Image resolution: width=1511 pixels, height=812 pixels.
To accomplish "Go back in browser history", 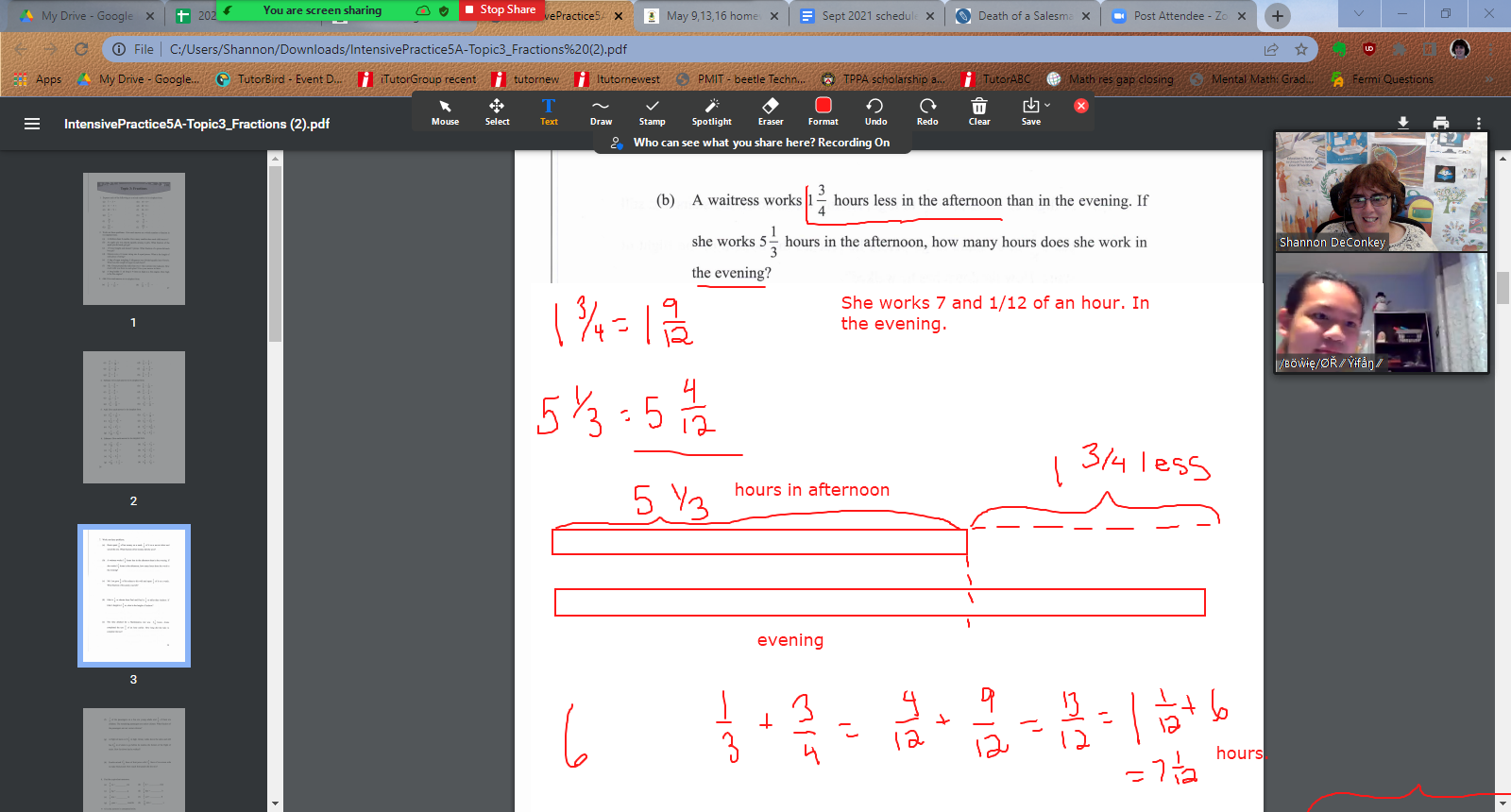I will tap(21, 49).
